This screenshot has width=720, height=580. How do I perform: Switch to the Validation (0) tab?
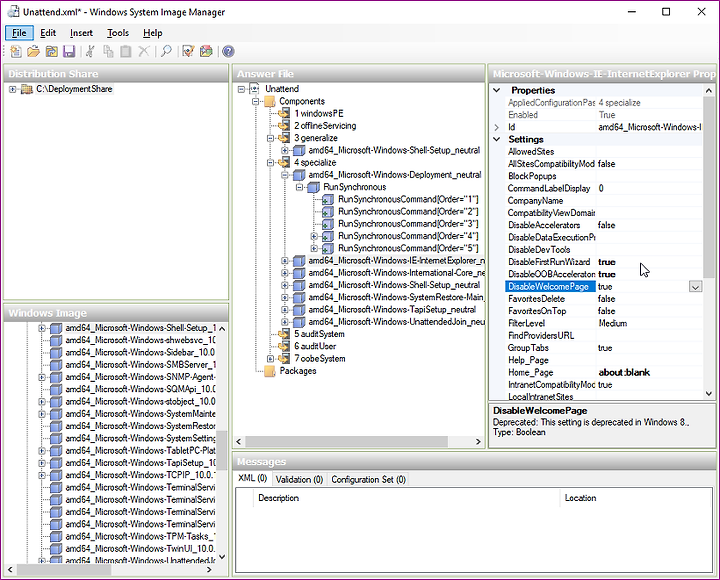point(299,480)
